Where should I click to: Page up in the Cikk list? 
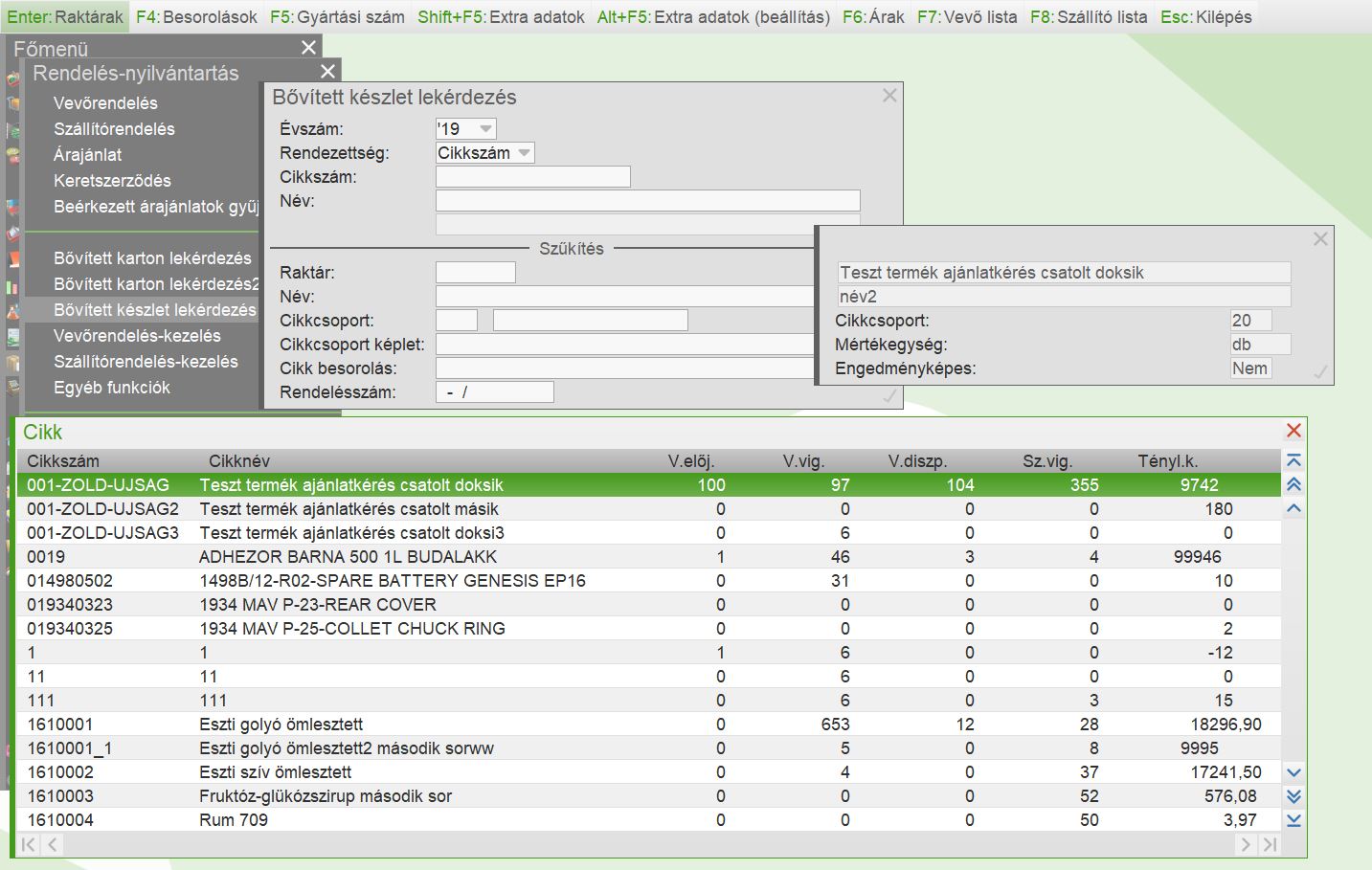(1293, 485)
